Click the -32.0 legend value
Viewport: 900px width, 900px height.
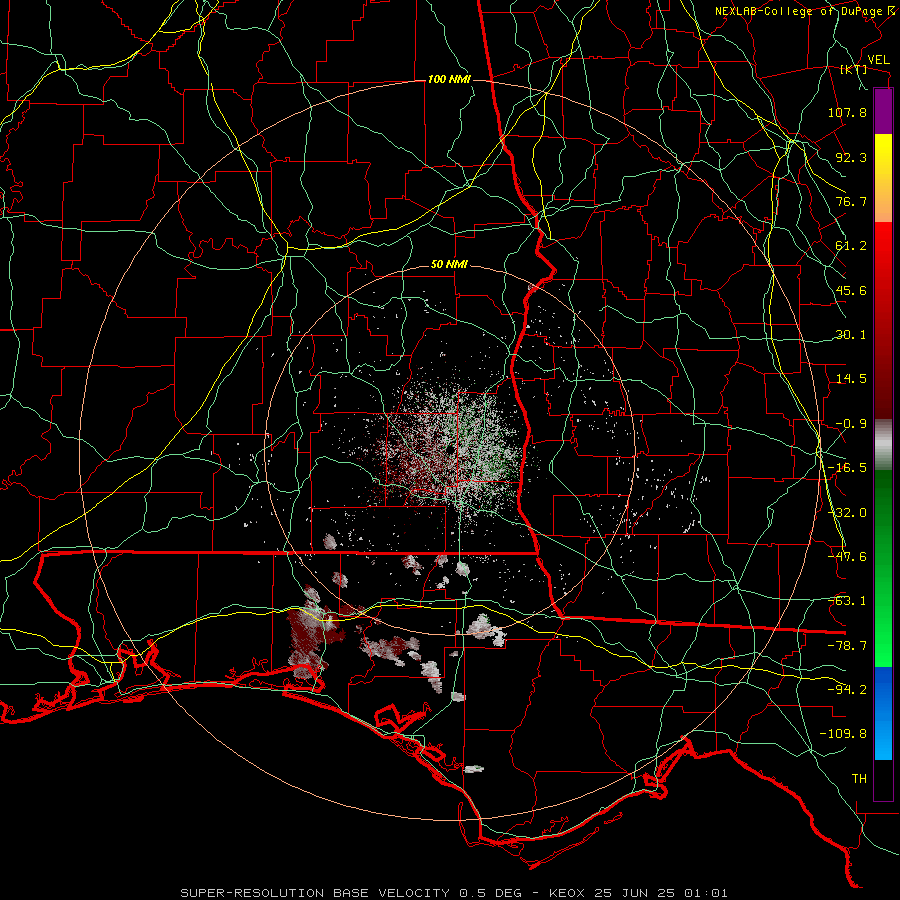[847, 513]
